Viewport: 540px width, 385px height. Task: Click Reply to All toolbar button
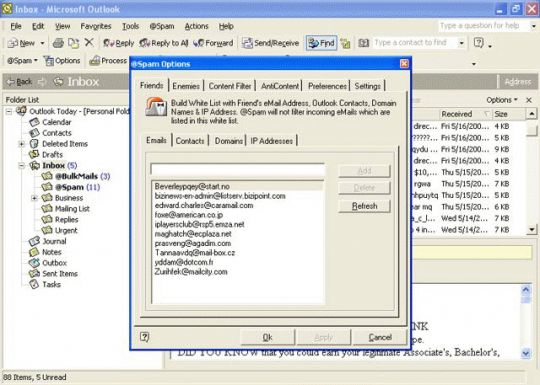point(164,43)
